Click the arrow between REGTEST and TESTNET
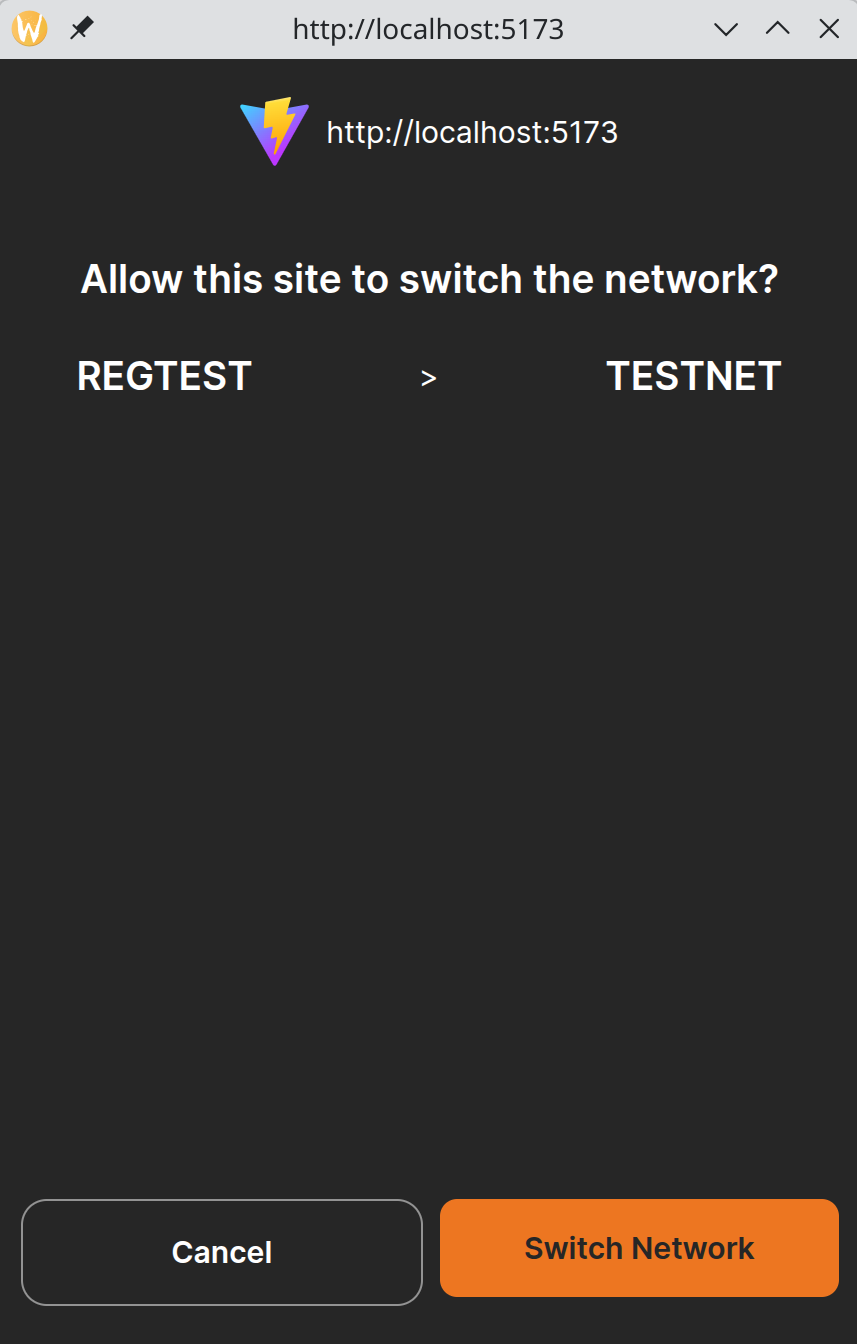Image resolution: width=857 pixels, height=1344 pixels. tap(428, 378)
